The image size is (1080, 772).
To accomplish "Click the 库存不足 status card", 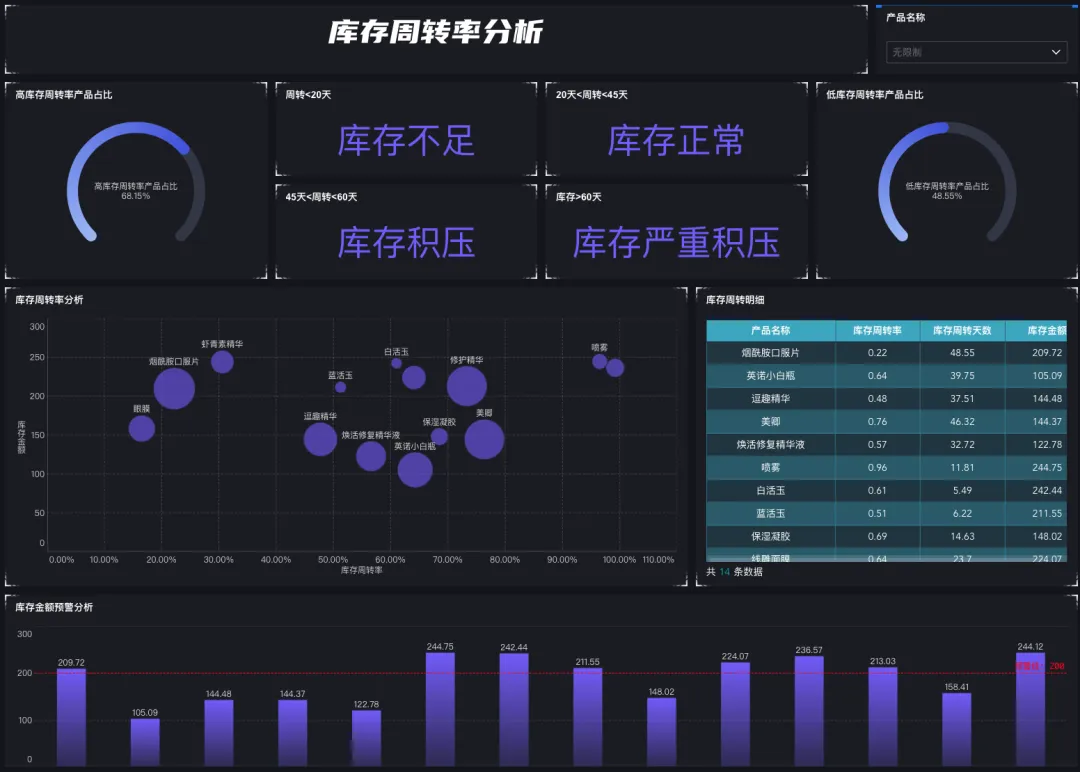I will 406,141.
